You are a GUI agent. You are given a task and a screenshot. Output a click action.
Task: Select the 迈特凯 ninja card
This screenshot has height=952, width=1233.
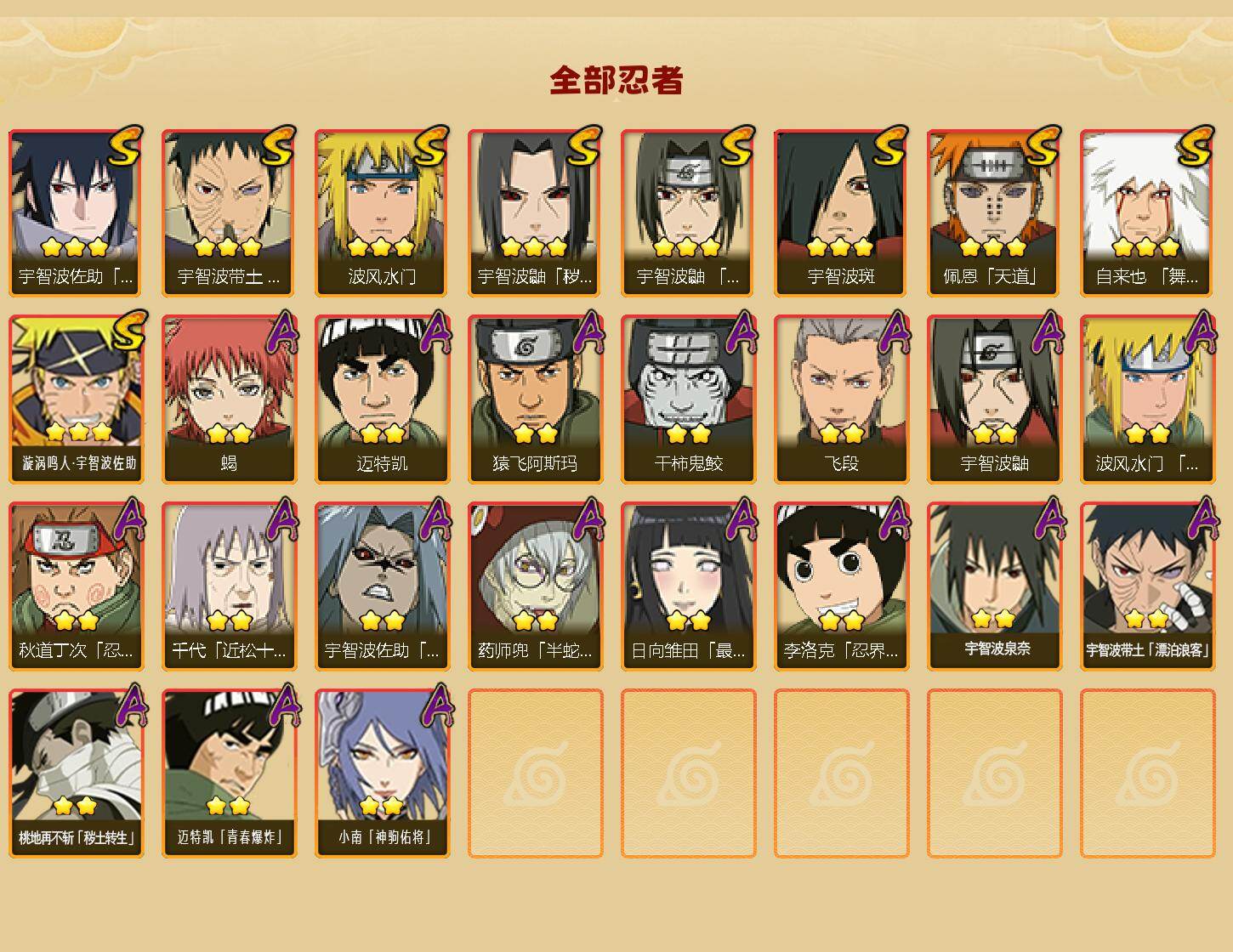(x=382, y=399)
